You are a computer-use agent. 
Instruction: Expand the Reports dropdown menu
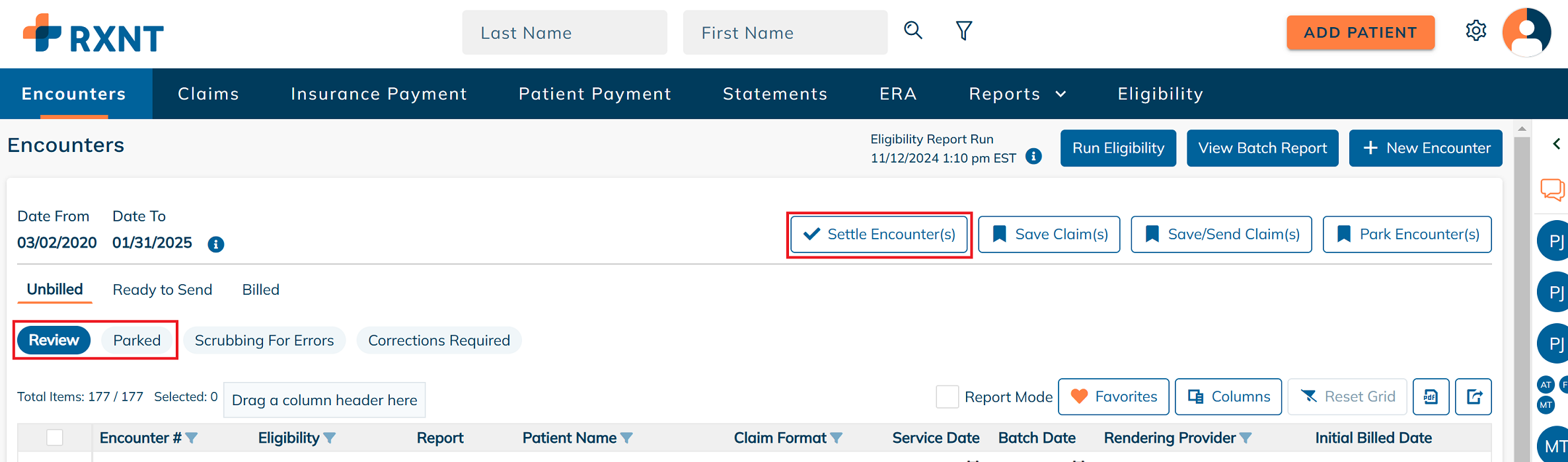coord(1018,94)
